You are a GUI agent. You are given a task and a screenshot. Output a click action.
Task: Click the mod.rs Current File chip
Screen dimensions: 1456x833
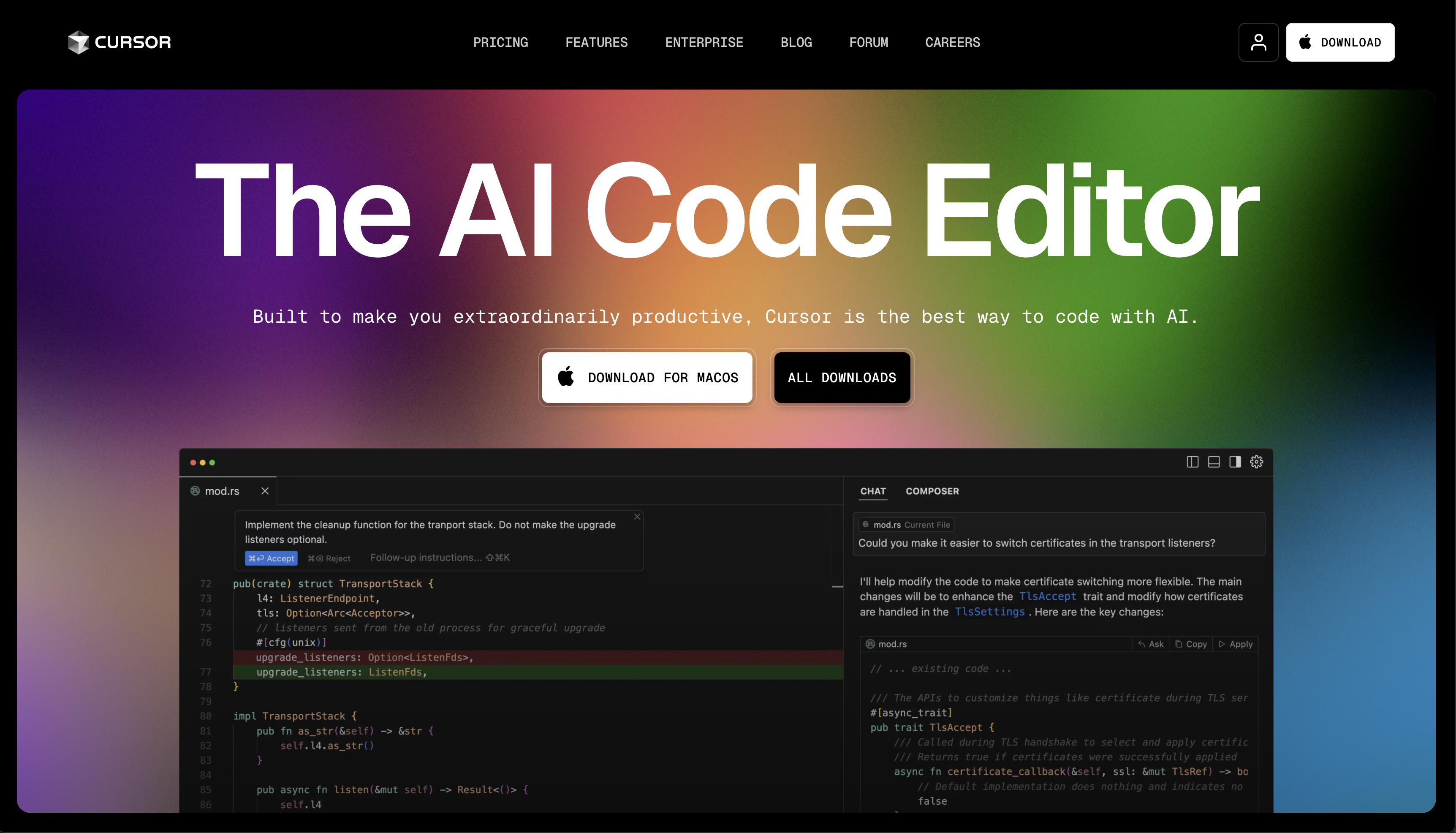tap(907, 525)
